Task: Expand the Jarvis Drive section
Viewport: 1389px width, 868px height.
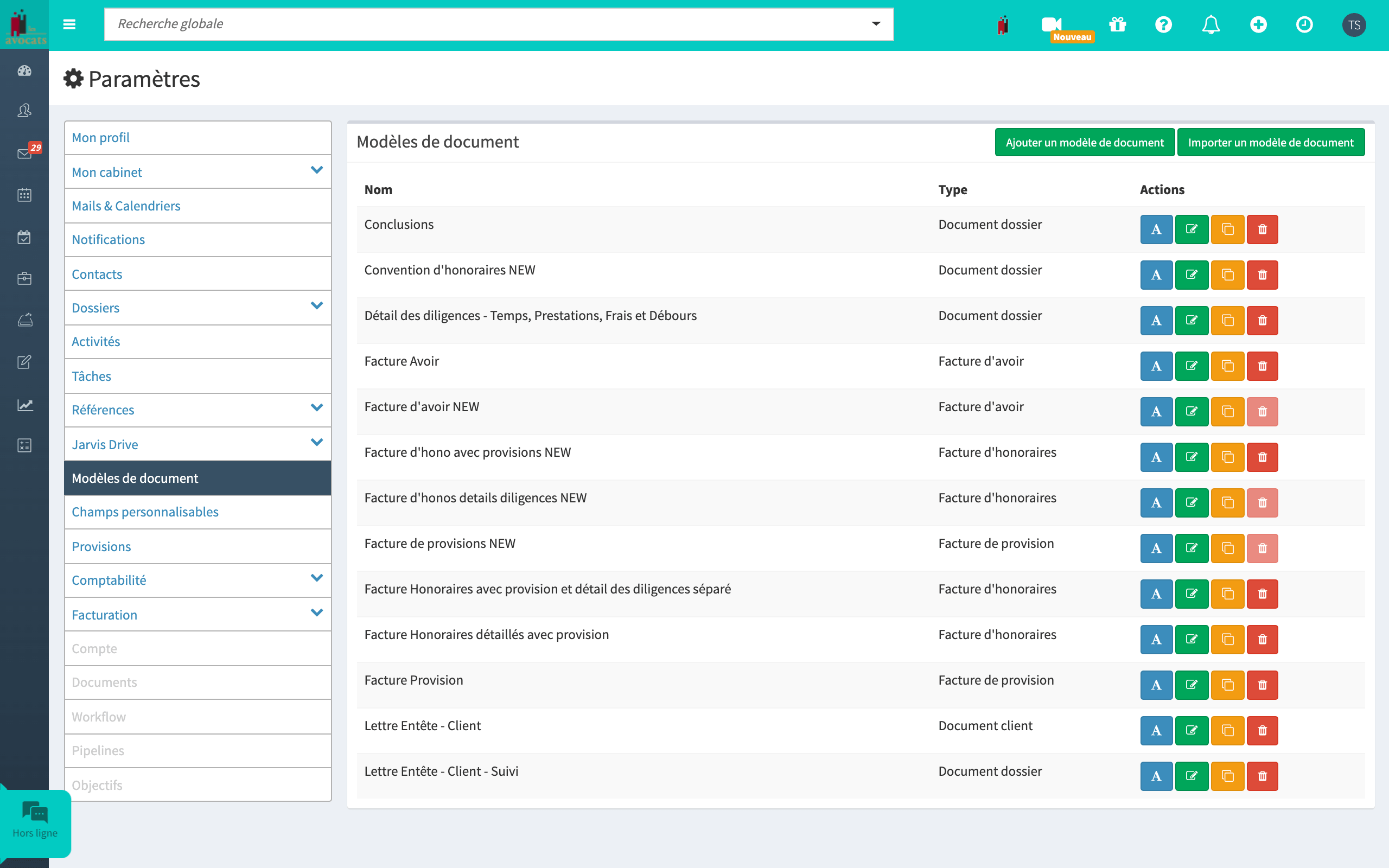Action: click(x=316, y=443)
